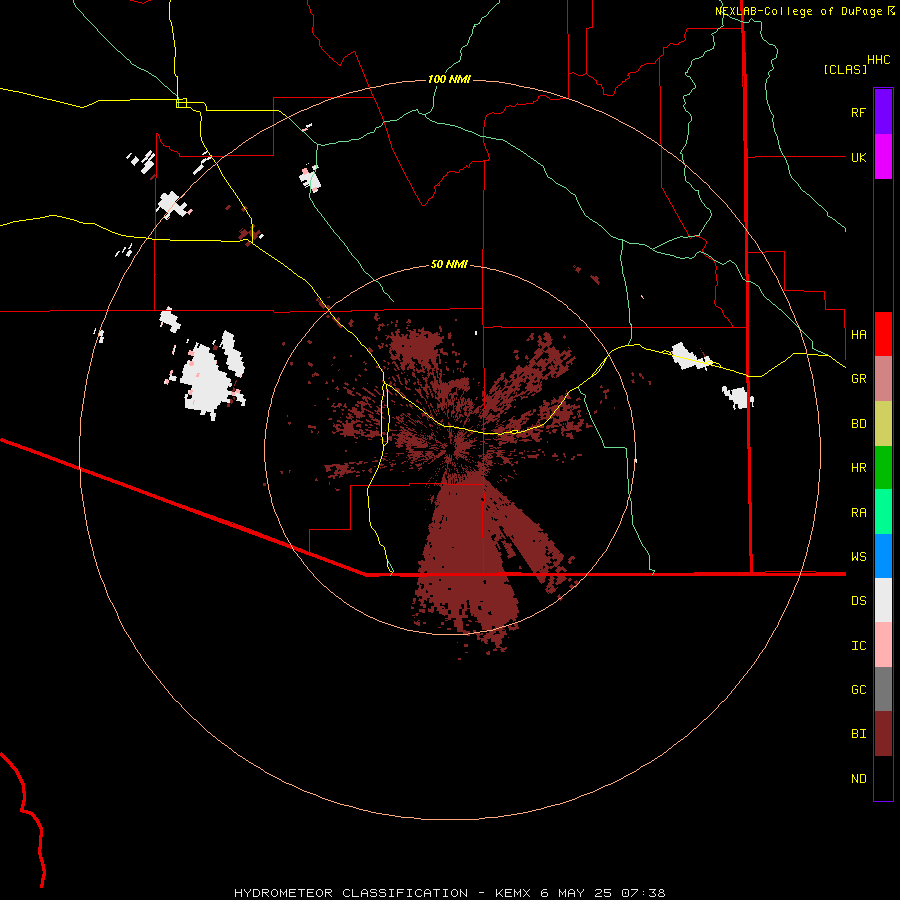Viewport: 900px width, 900px height.
Task: Click the RF legend label
Action: [x=858, y=112]
